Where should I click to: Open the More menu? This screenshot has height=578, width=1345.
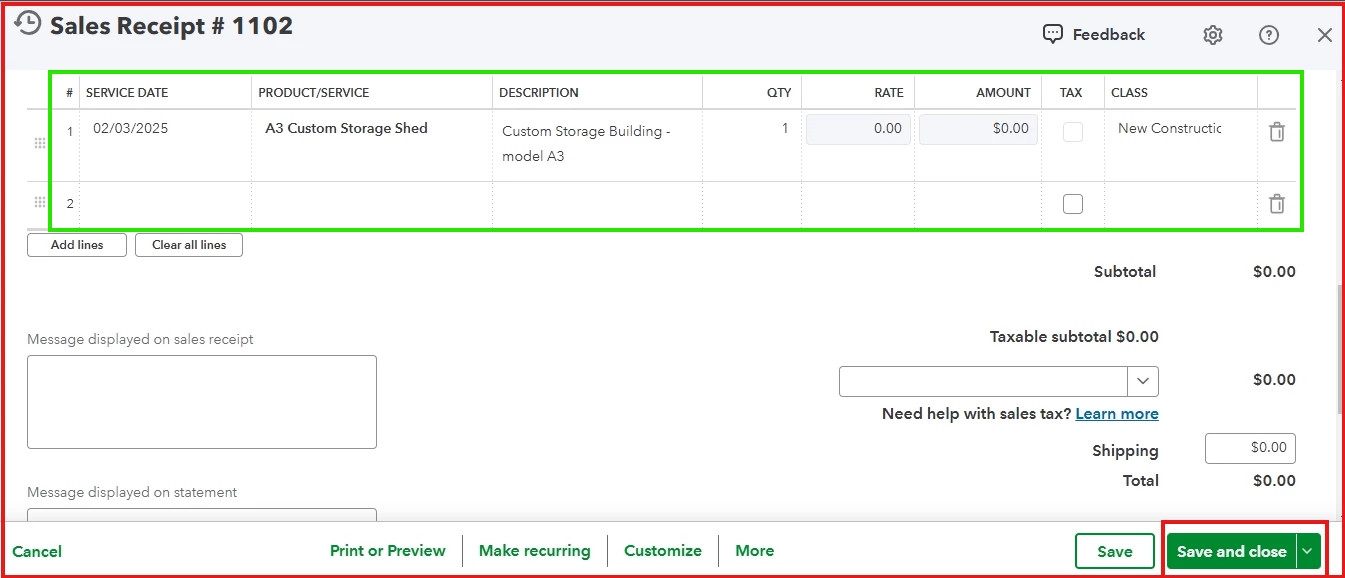[755, 550]
